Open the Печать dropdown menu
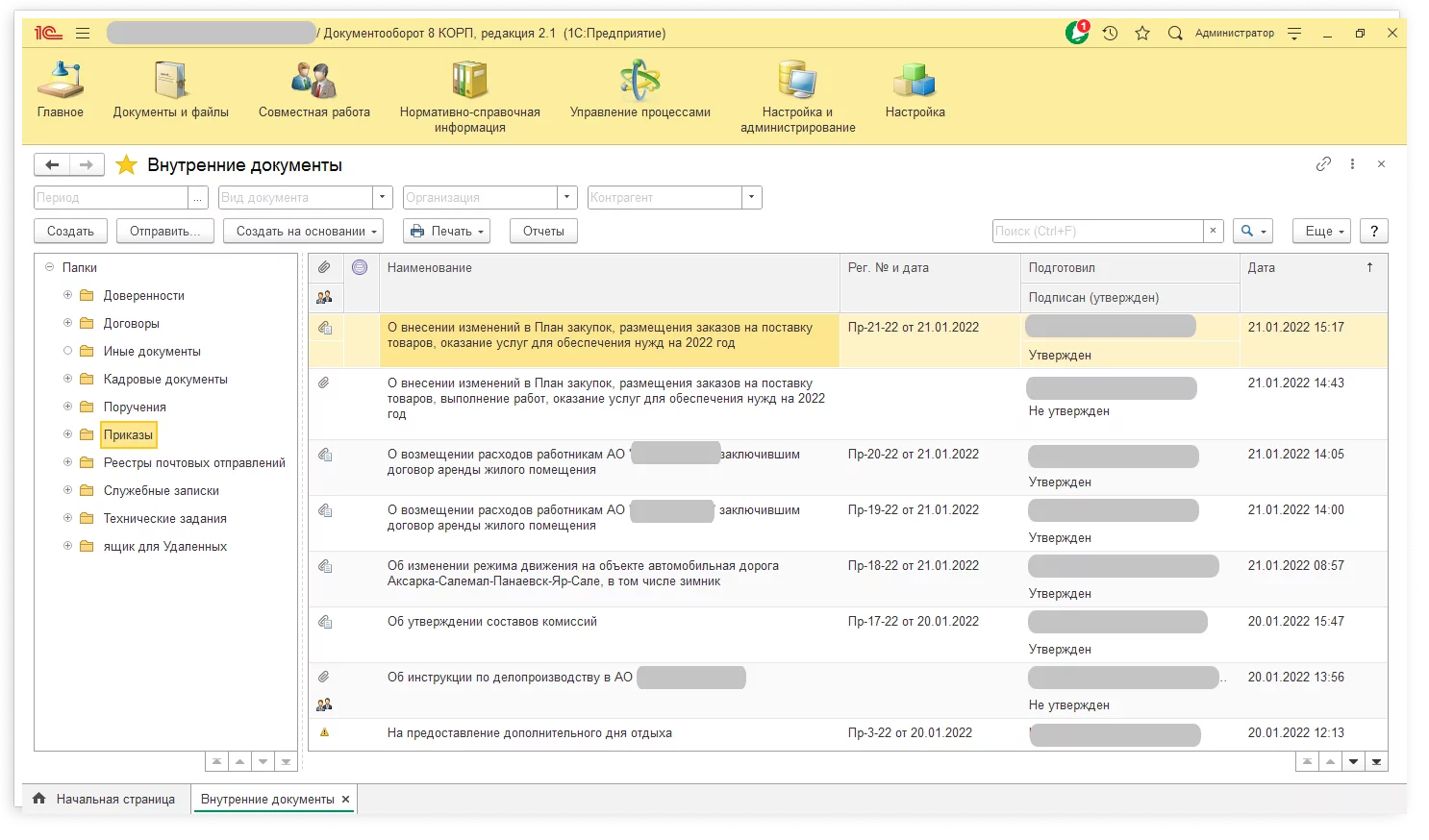1429x840 pixels. tap(446, 231)
